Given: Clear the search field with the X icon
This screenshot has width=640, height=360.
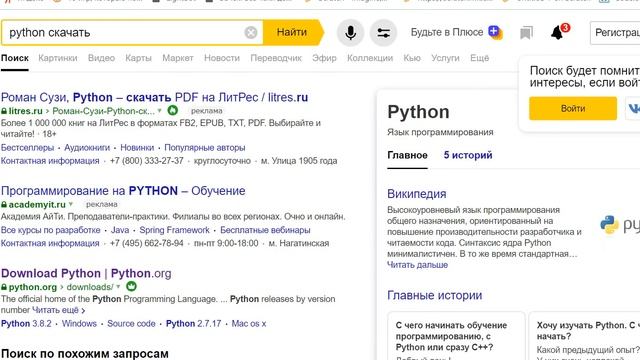Looking at the screenshot, I should click(x=251, y=32).
